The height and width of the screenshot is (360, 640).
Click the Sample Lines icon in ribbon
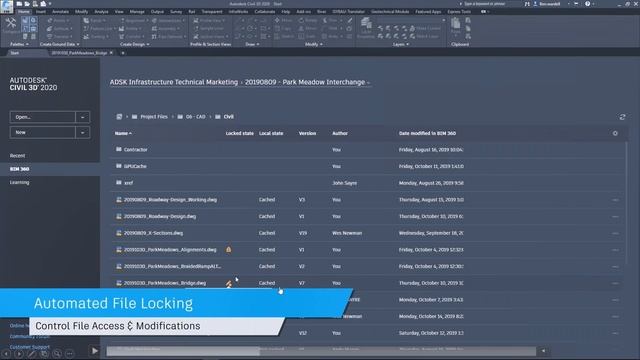point(196,29)
